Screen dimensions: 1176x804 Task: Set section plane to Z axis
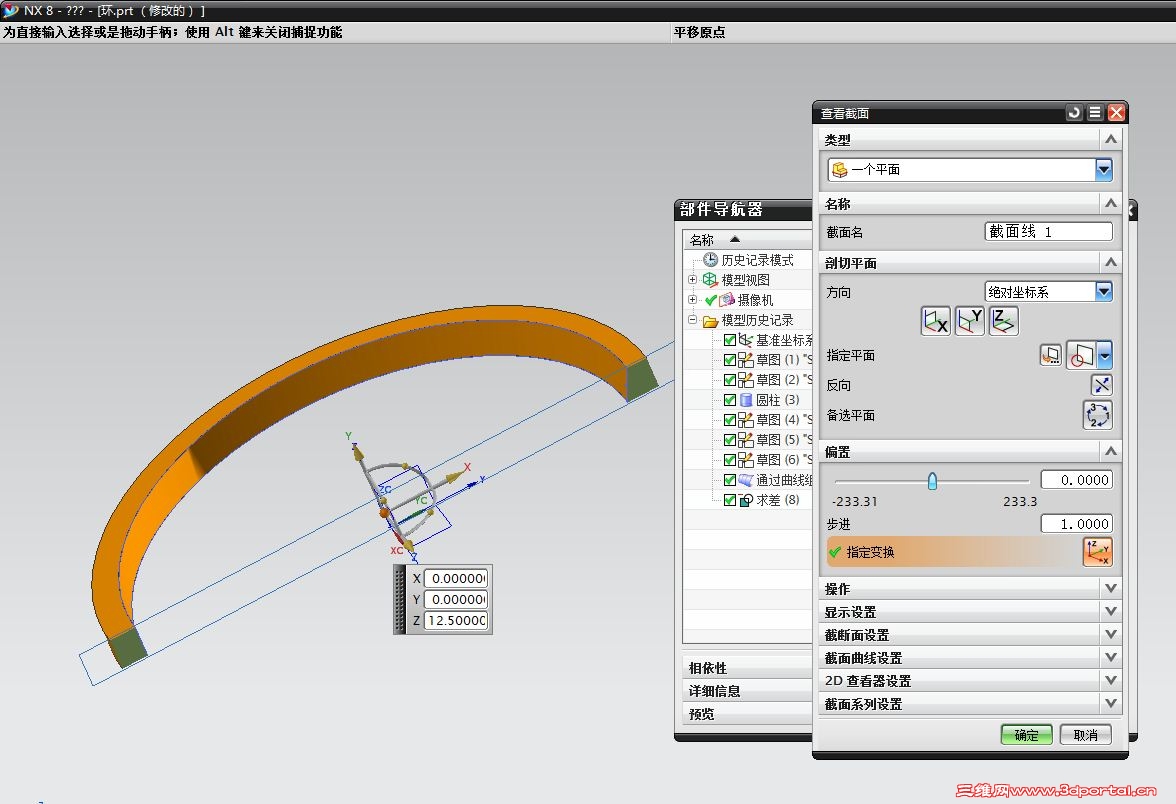tap(1003, 321)
